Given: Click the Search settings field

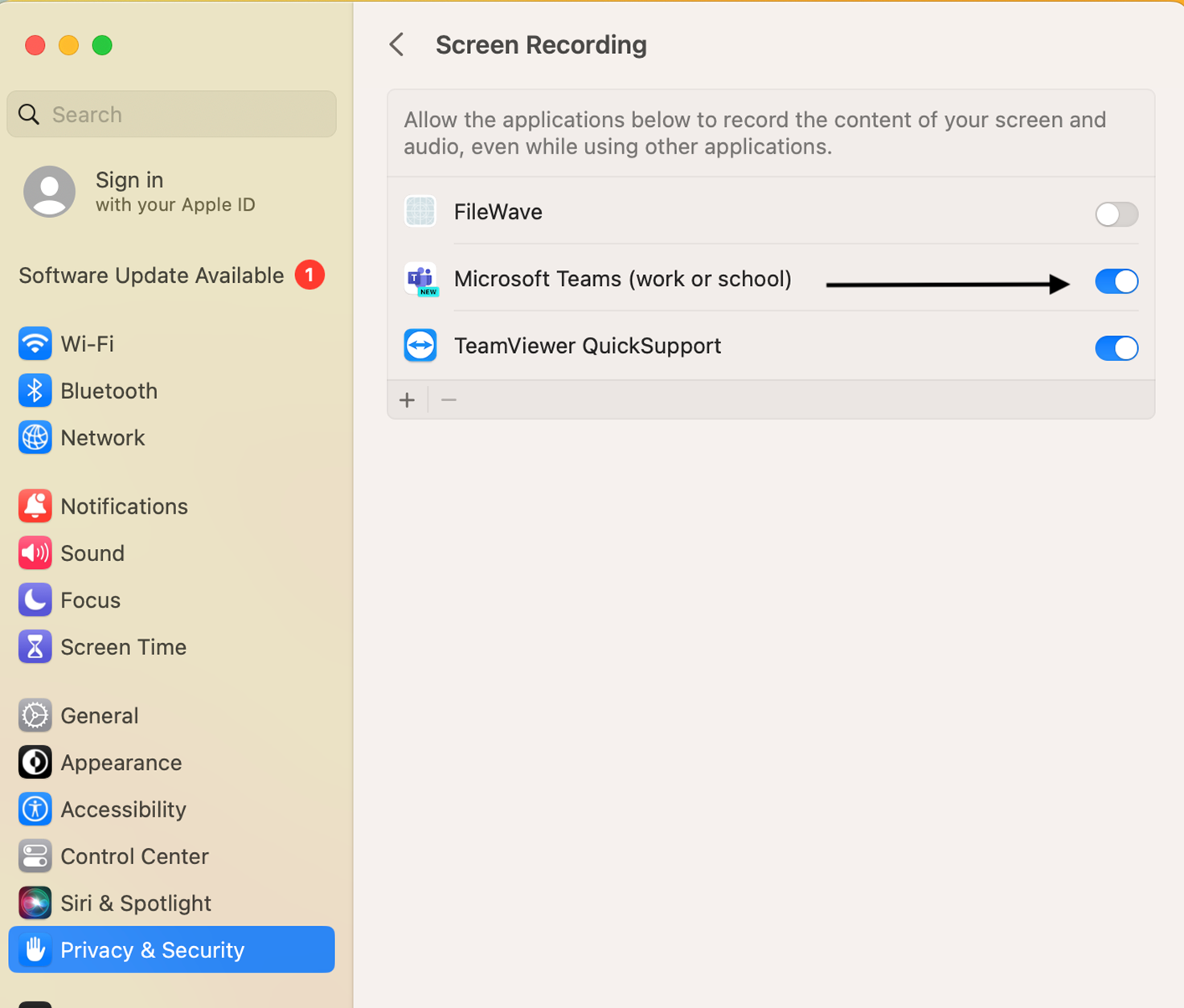Looking at the screenshot, I should pos(171,114).
